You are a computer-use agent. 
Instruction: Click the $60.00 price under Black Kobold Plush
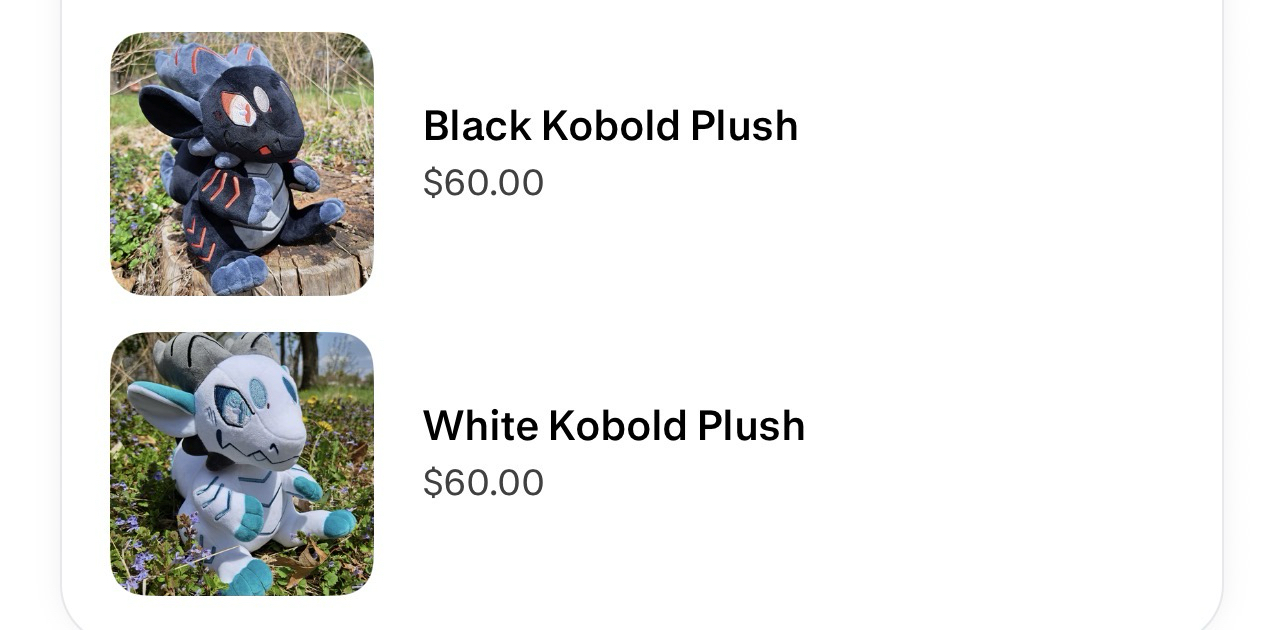pos(483,183)
